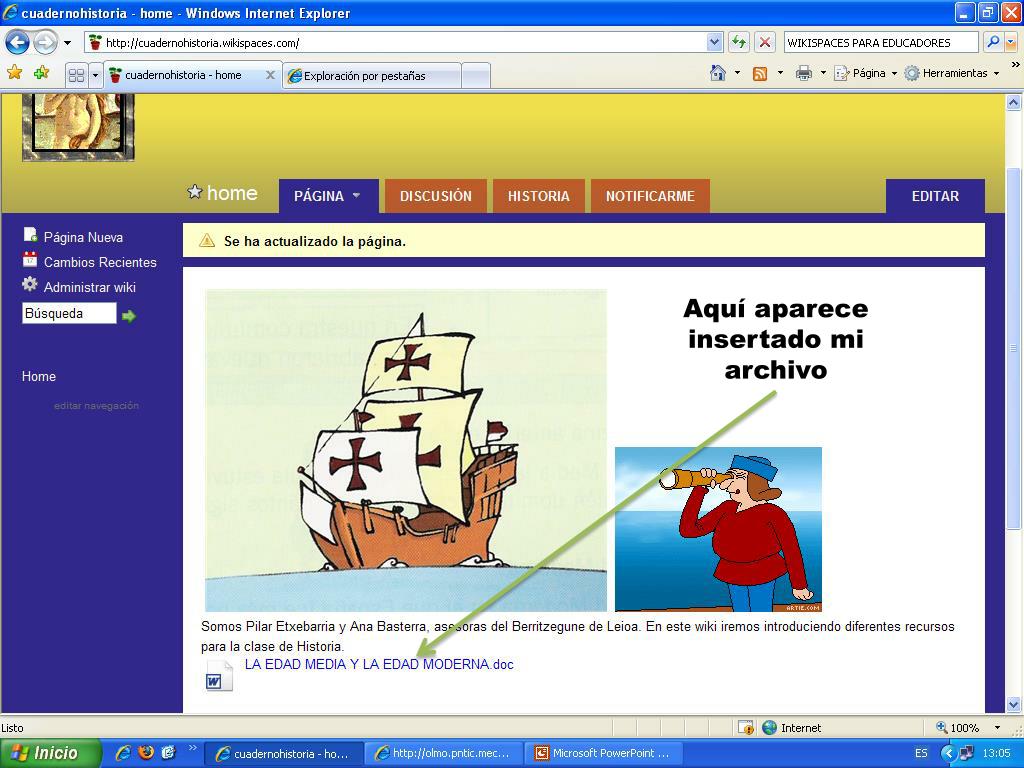Click the Add to Favorites star-plus icon

click(42, 72)
